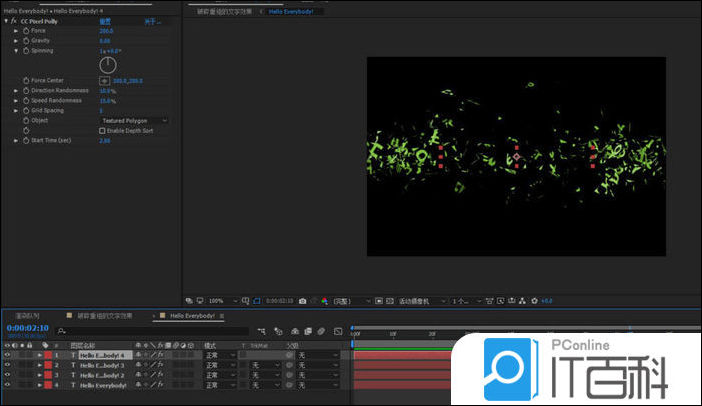The width and height of the screenshot is (702, 406).
Task: Click the Force Center crosshair point picker
Action: [104, 80]
